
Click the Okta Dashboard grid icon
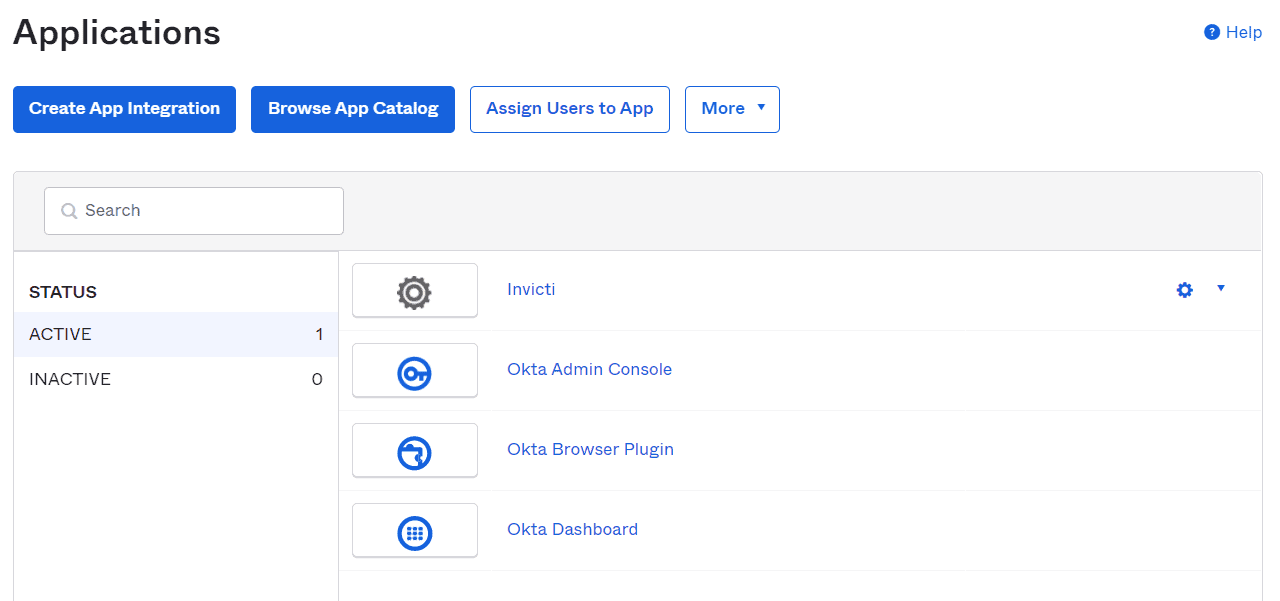click(x=414, y=534)
